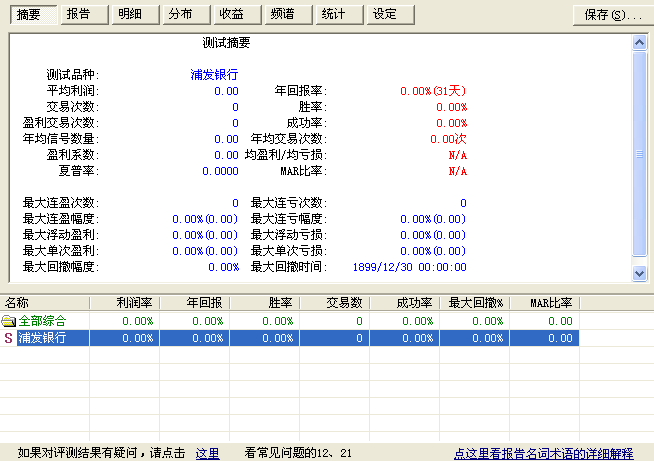This screenshot has width=654, height=461.
Task: Open the 设定 tab
Action: tap(385, 14)
